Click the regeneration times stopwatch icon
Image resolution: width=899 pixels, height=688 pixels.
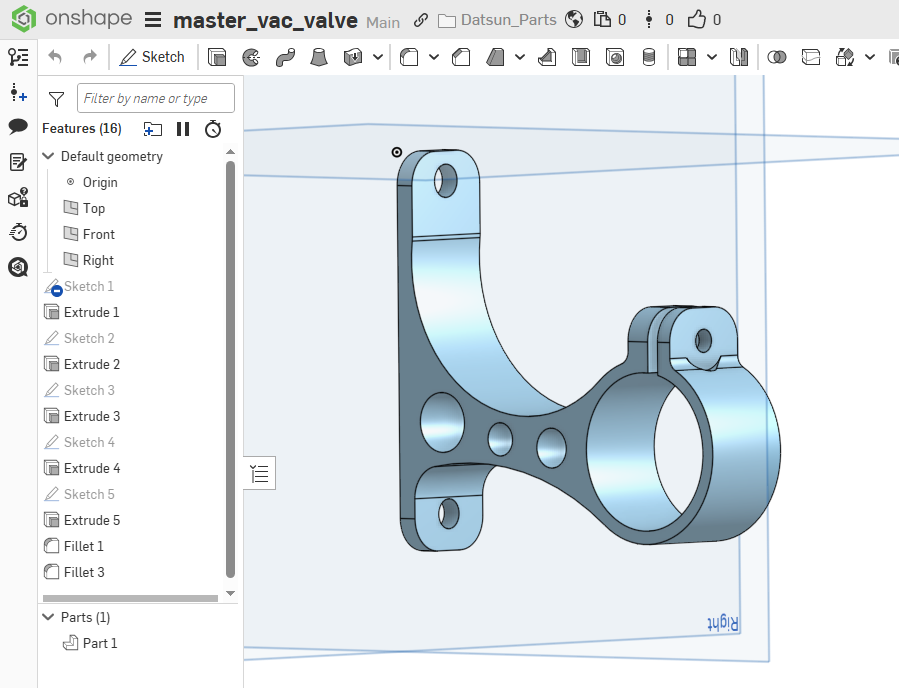coord(213,129)
